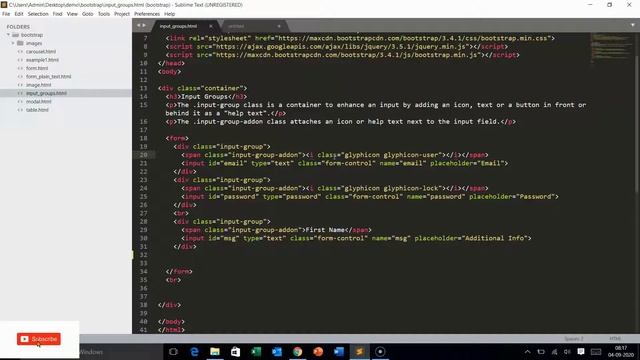Click the network icon in system tray
This screenshot has height=360, width=640.
pos(554,351)
